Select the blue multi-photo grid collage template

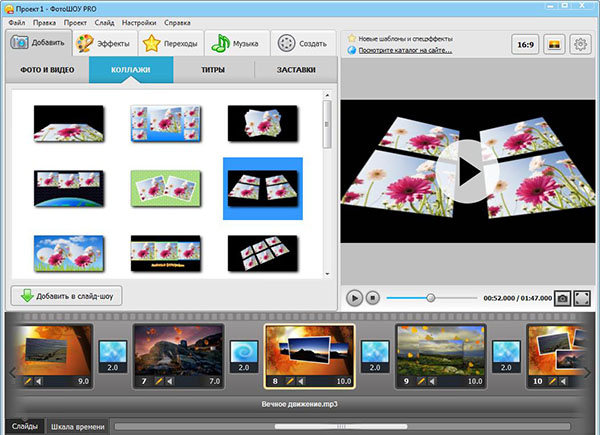[166, 124]
